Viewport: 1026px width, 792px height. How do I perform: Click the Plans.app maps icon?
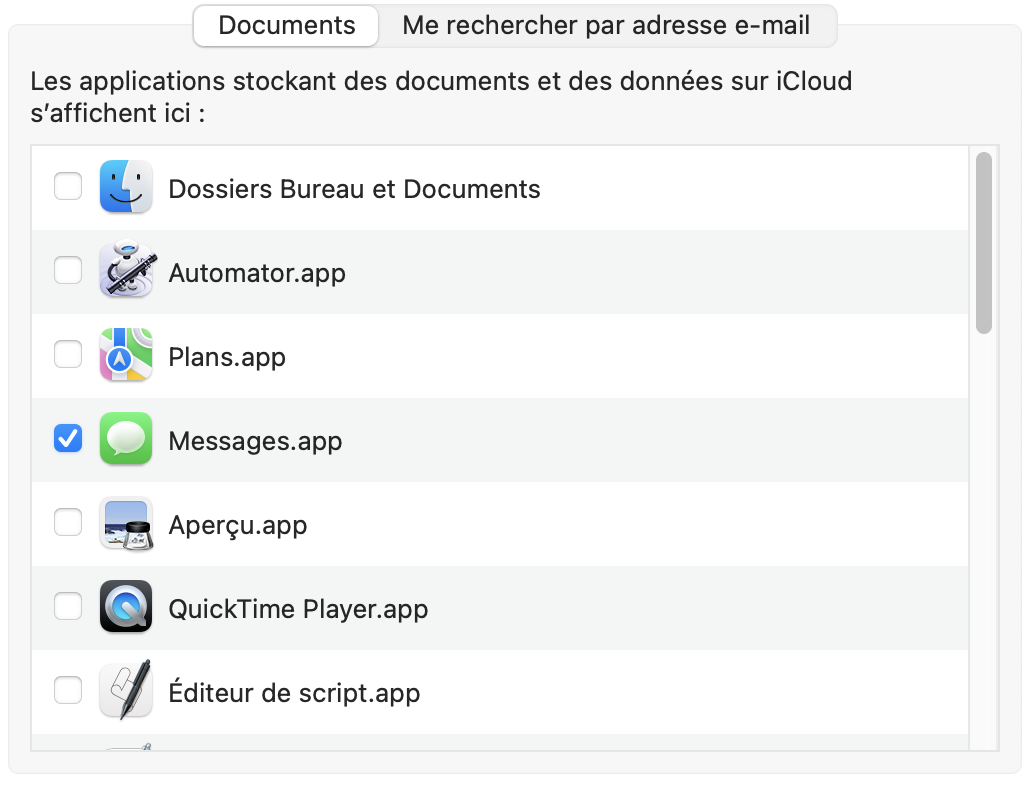[x=126, y=354]
